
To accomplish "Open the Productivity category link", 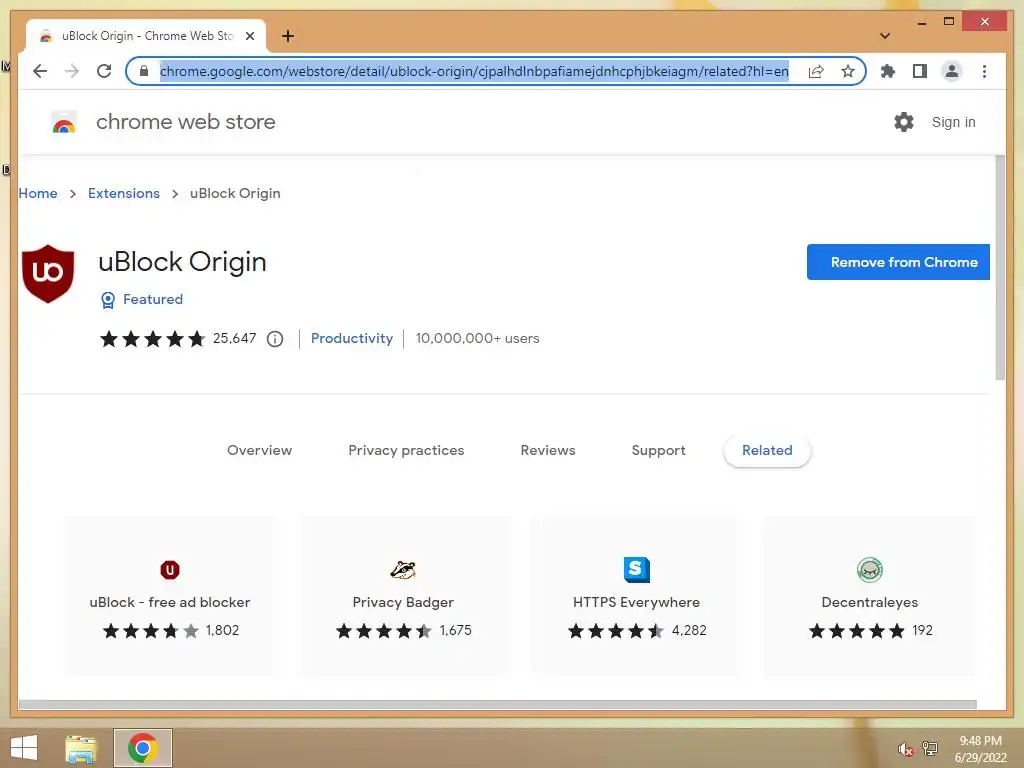I will (351, 338).
